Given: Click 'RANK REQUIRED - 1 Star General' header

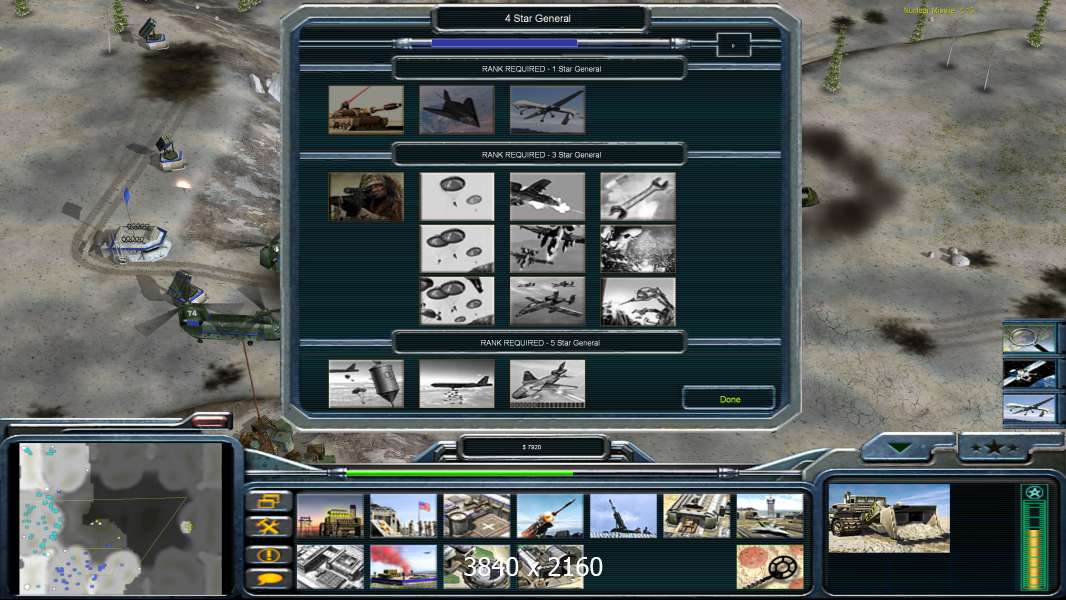Looking at the screenshot, I should tap(541, 69).
